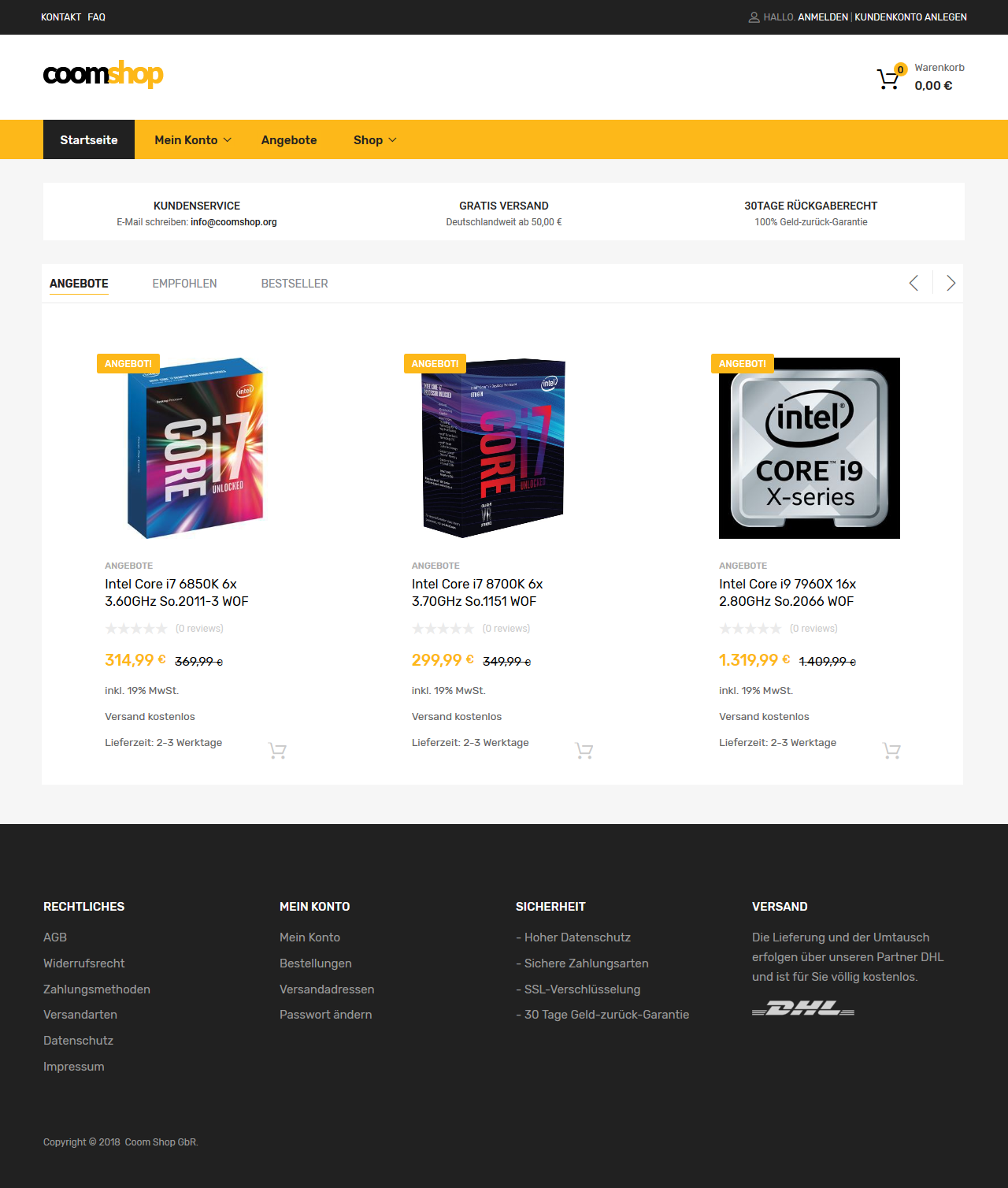The width and height of the screenshot is (1008, 1188).
Task: Switch to the BESTSELLER tab
Action: pyautogui.click(x=295, y=284)
